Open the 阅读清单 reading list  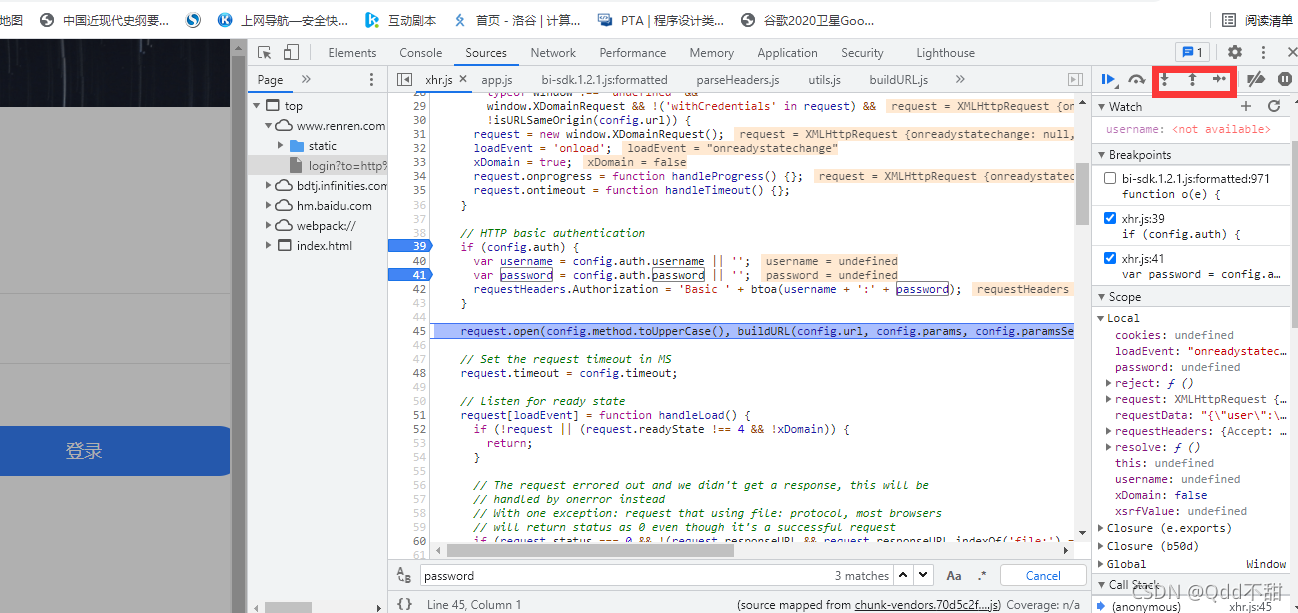[1256, 20]
